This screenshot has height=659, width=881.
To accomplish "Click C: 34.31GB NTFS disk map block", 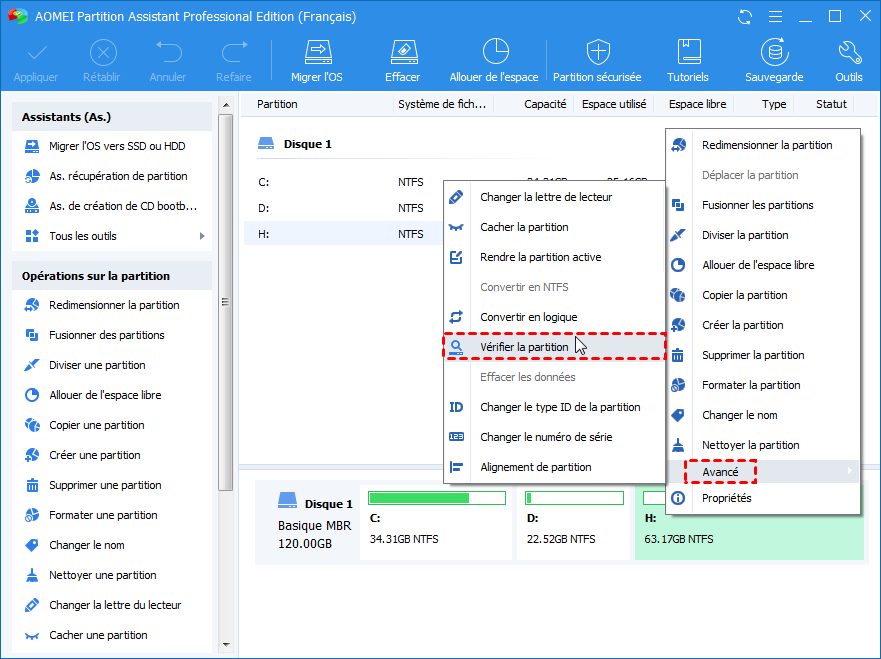I will coord(435,522).
